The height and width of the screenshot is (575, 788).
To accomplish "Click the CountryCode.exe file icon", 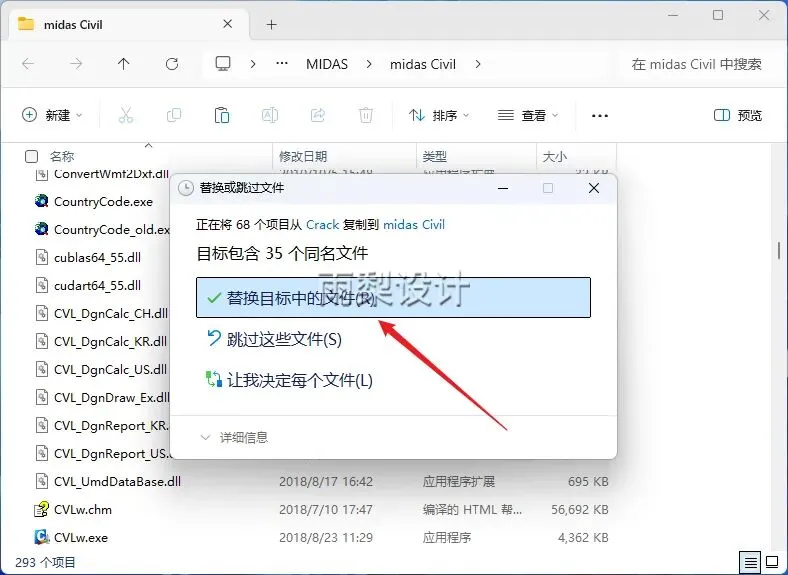I will (41, 201).
